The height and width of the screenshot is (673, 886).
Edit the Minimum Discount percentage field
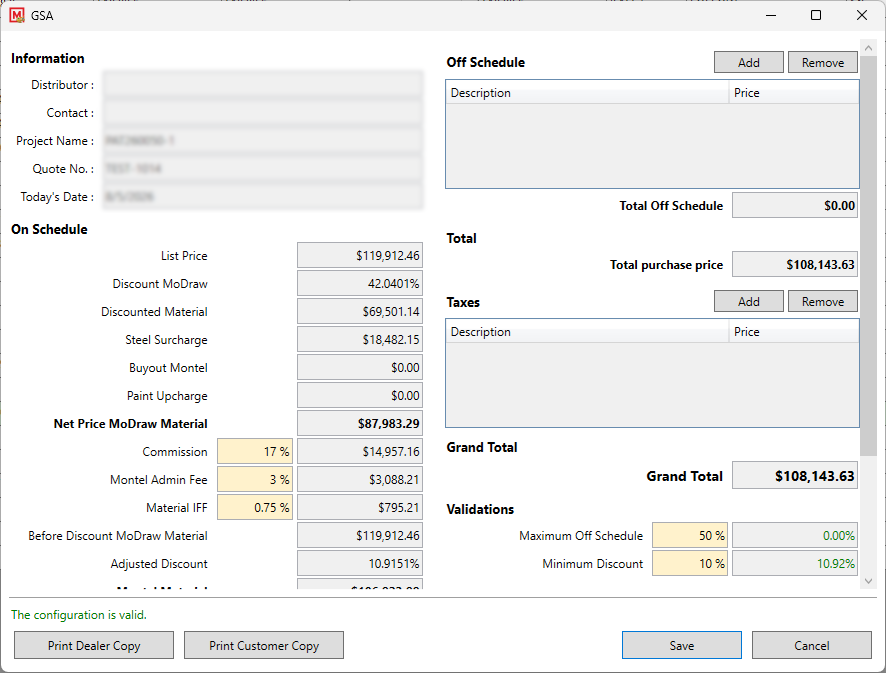(690, 563)
